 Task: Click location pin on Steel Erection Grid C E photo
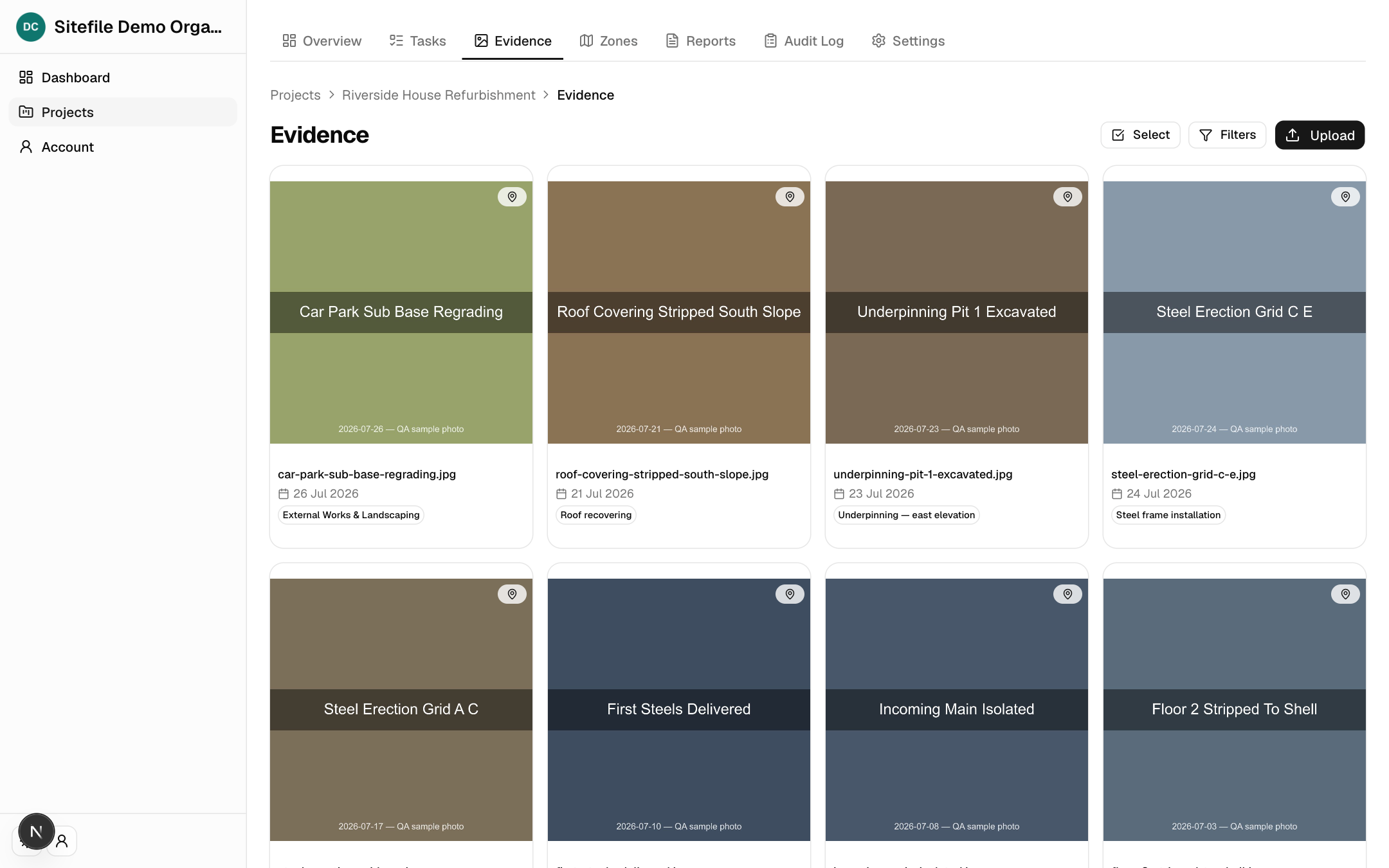coord(1345,197)
